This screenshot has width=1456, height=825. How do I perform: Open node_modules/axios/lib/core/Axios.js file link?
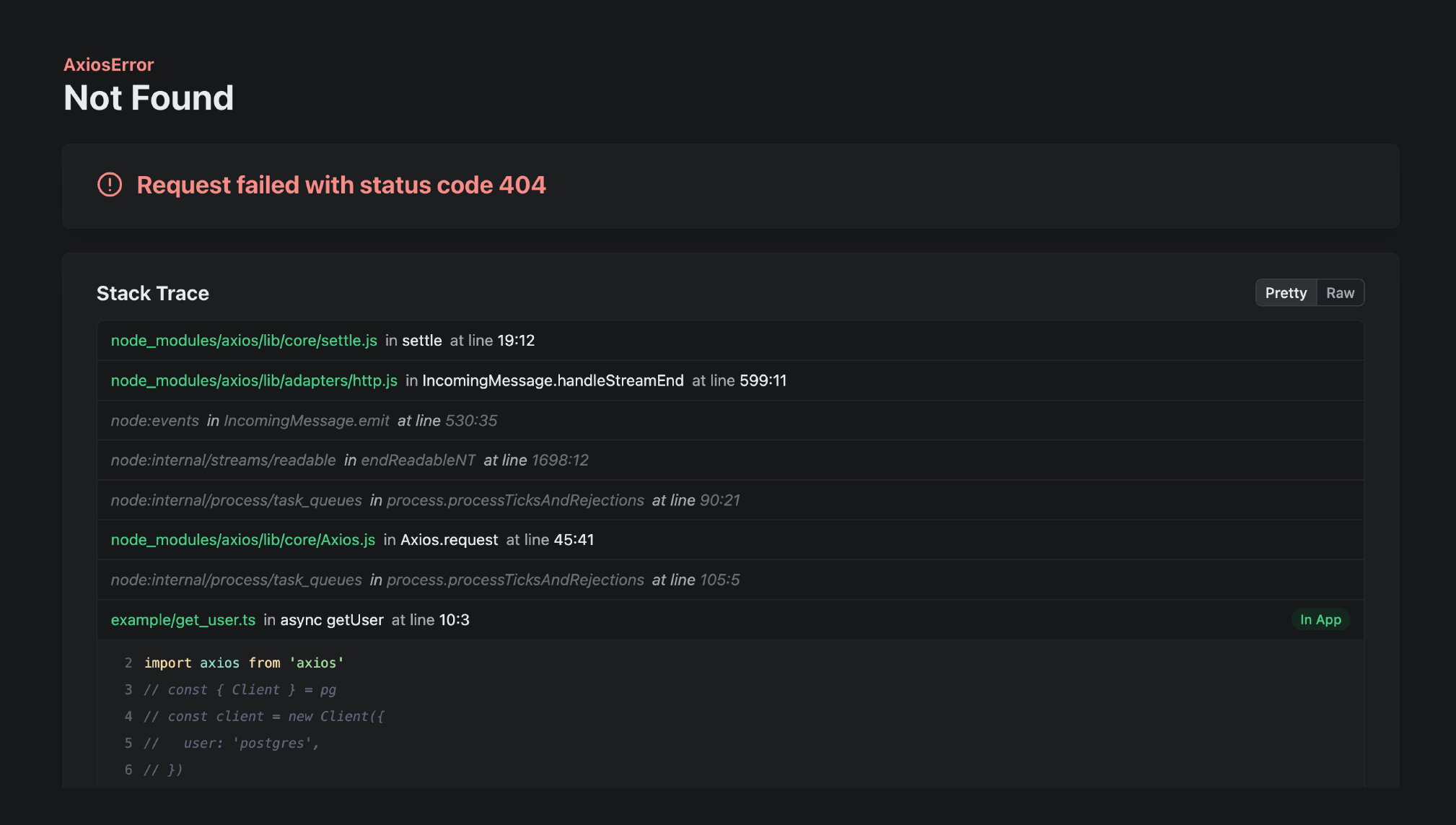point(243,540)
